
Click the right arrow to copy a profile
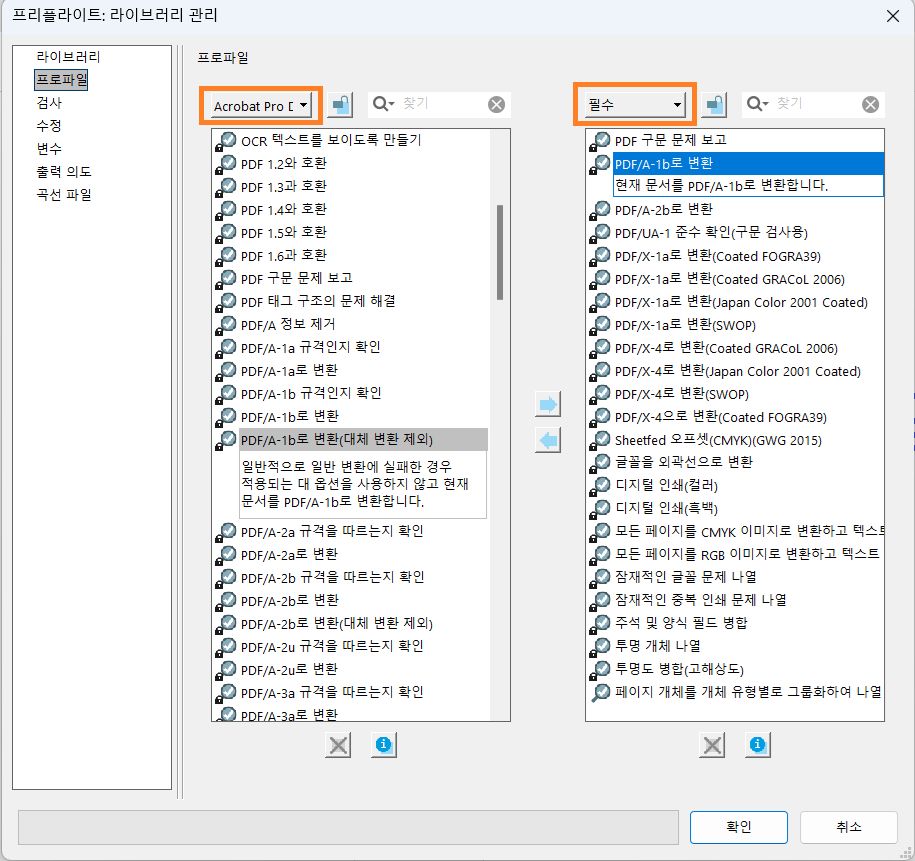[548, 403]
